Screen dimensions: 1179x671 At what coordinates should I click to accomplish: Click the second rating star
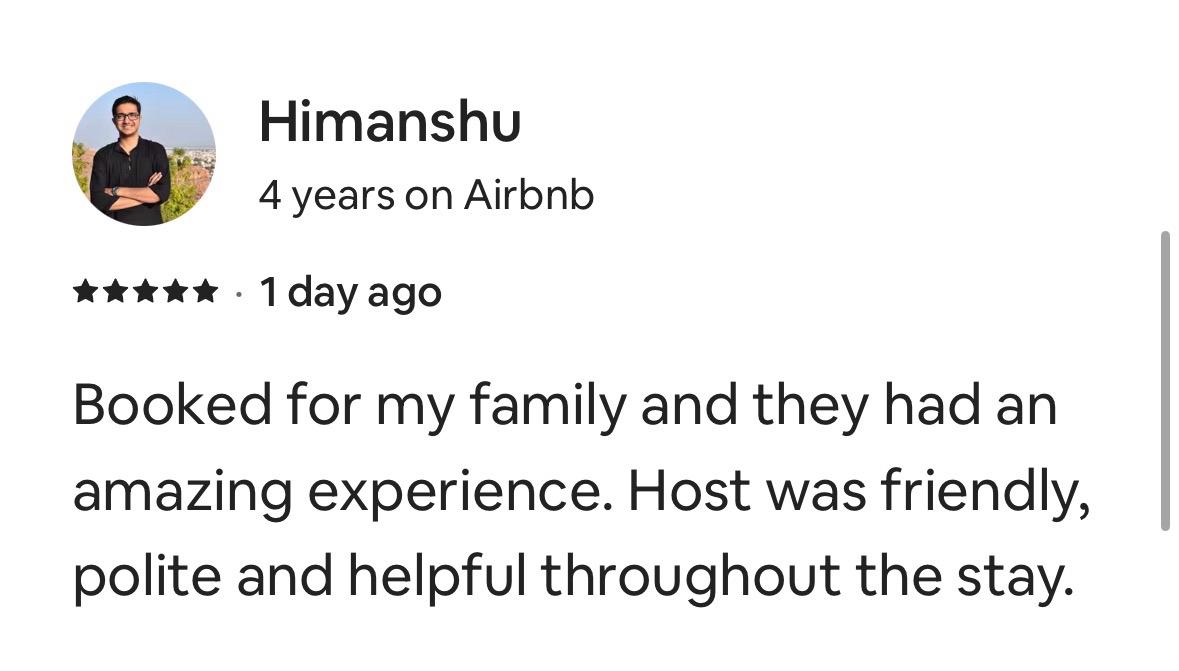115,293
